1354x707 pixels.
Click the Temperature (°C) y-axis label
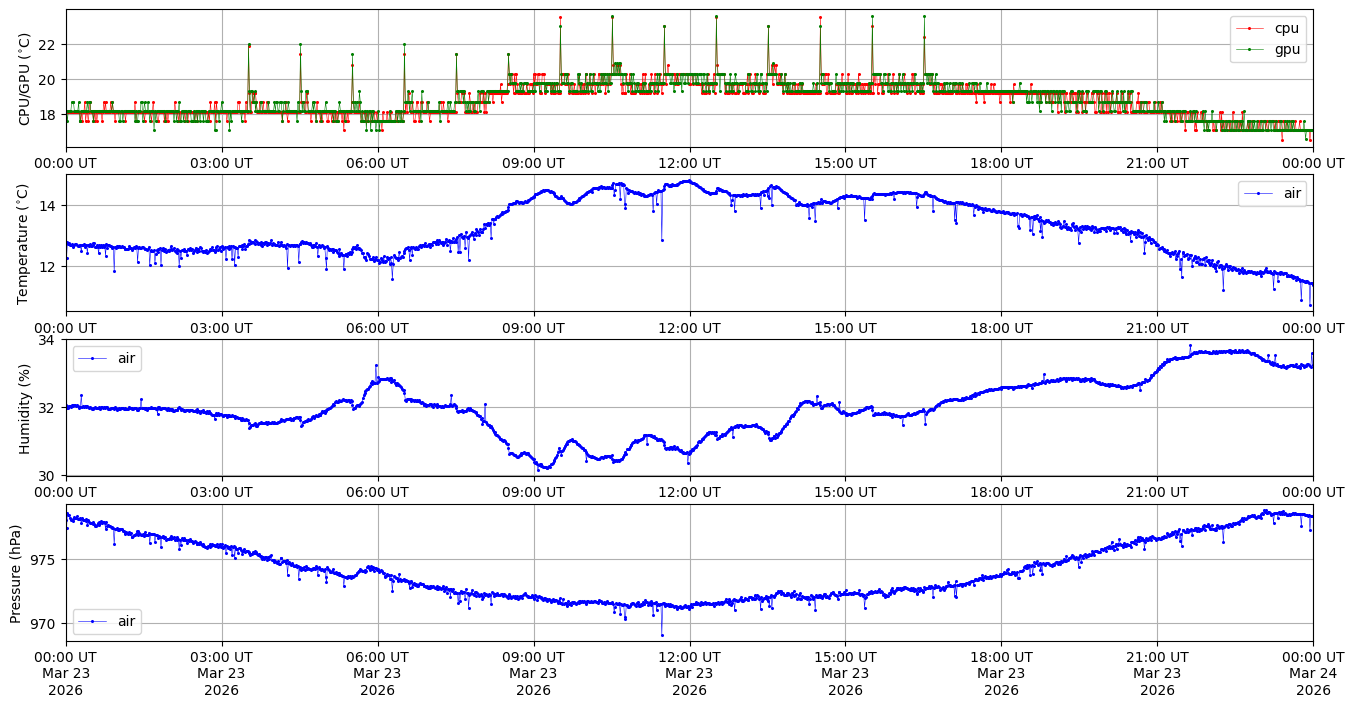tap(25, 243)
